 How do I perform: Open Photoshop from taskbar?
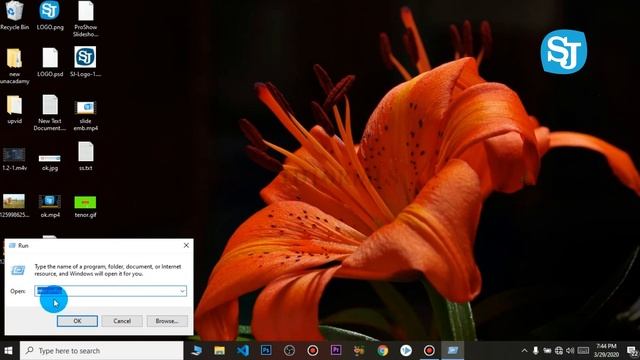click(266, 351)
